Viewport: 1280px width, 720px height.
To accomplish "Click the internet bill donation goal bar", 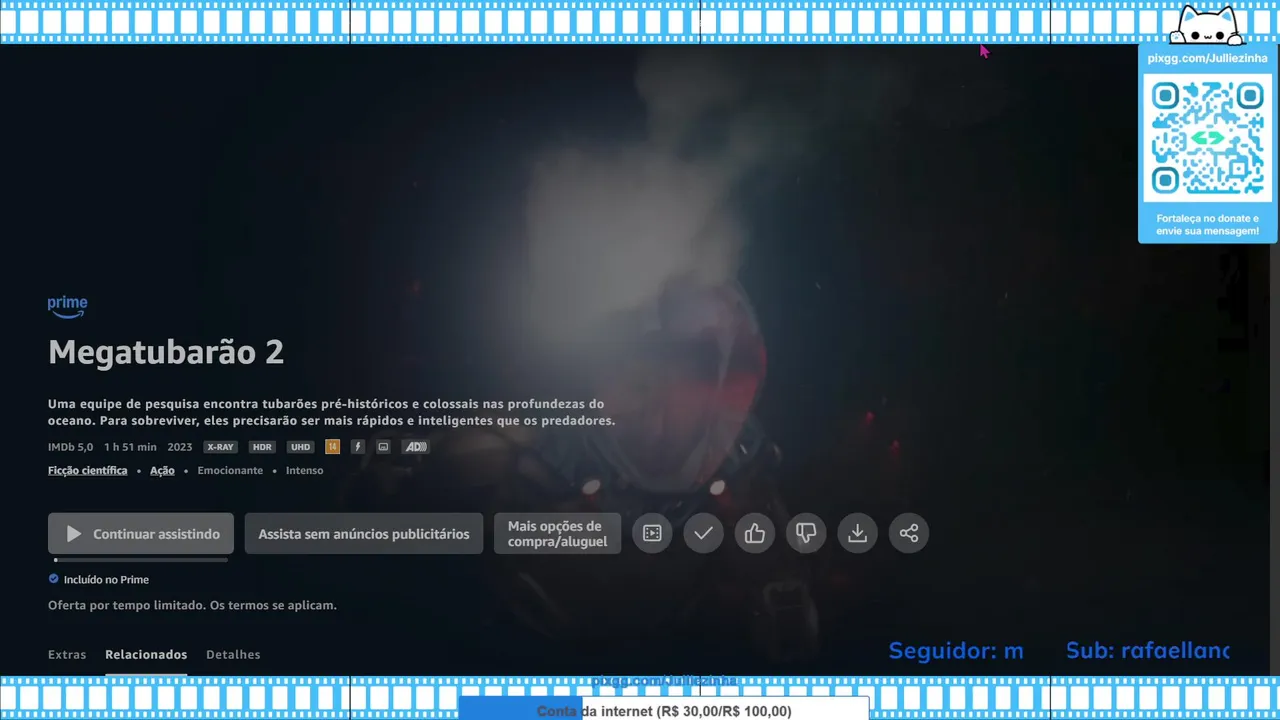I will click(664, 710).
